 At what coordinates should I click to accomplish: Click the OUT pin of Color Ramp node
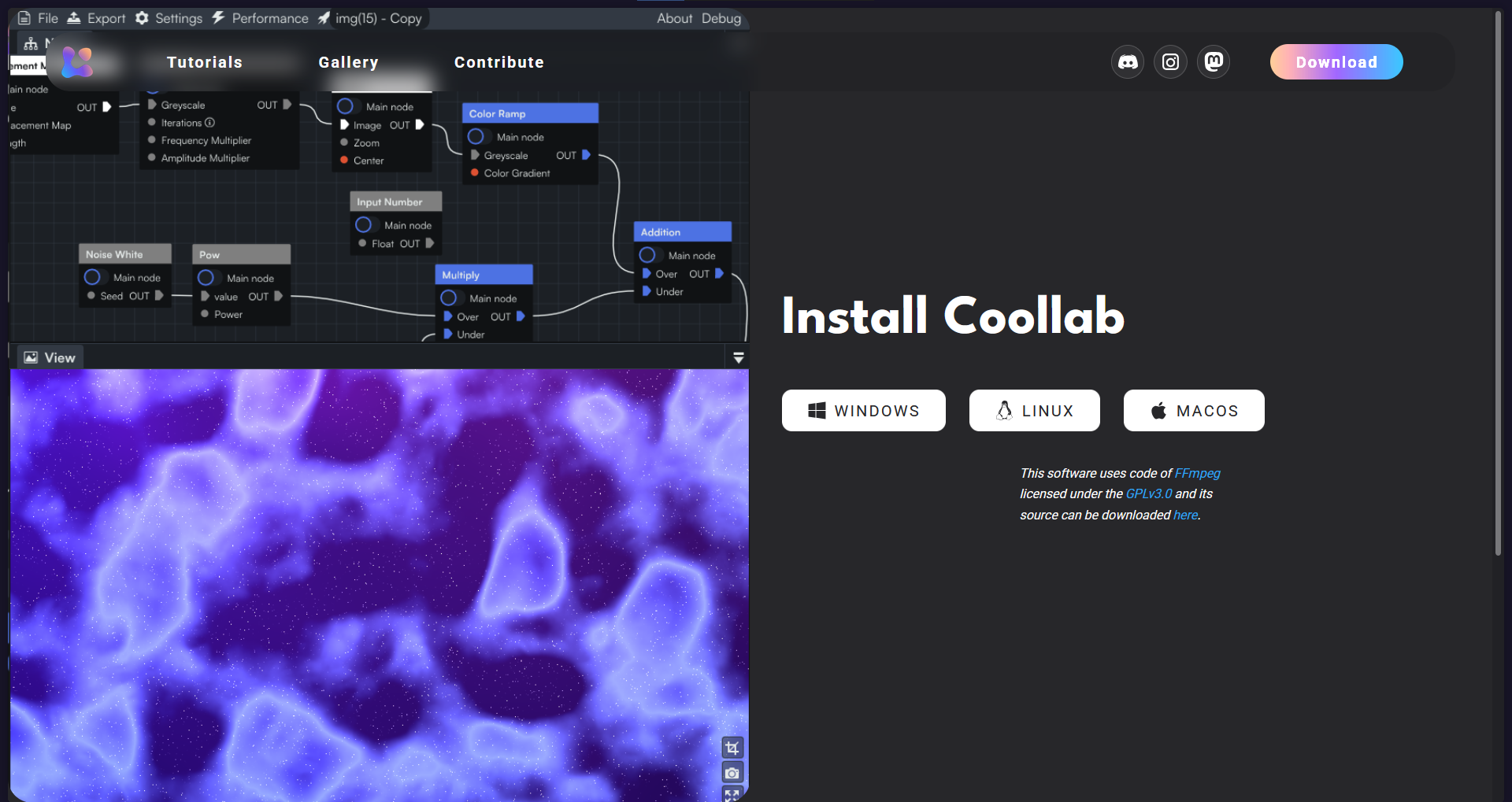pos(586,155)
